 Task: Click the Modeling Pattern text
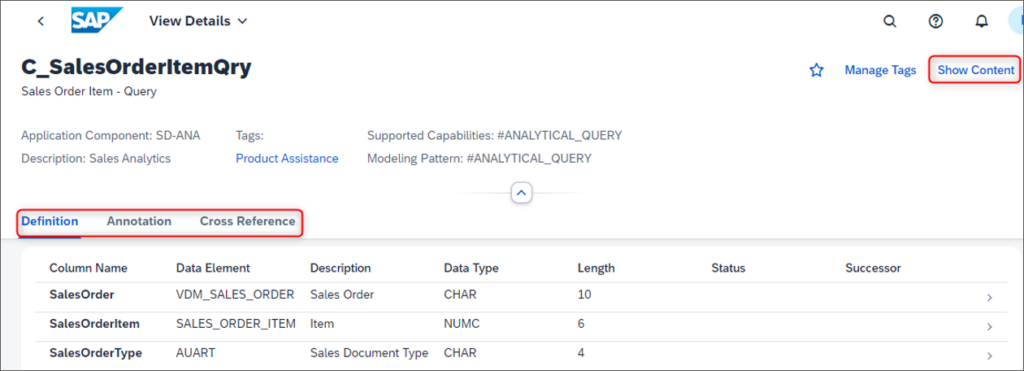479,159
